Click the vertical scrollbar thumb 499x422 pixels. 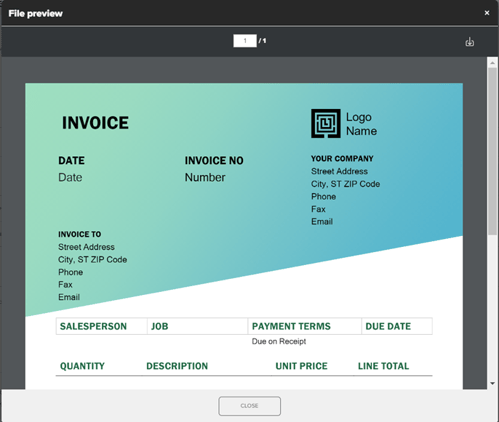[x=492, y=151]
